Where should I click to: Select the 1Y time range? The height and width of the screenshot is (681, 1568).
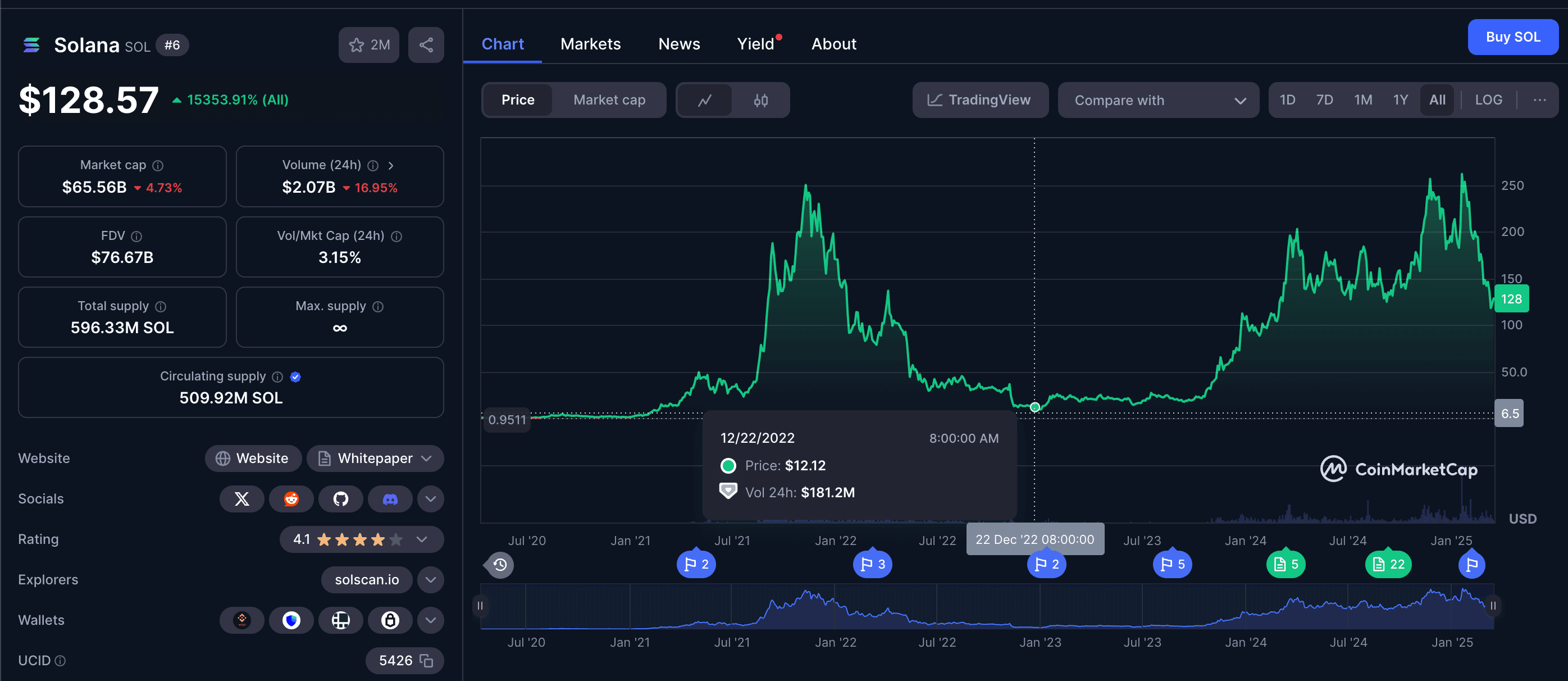click(x=1400, y=100)
